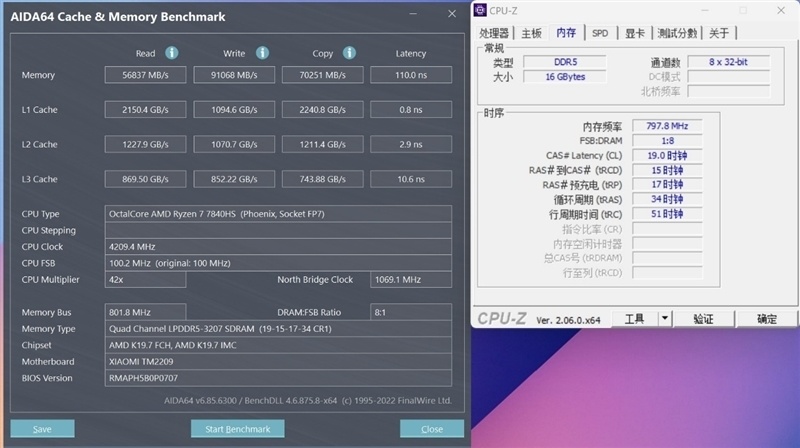The width and height of the screenshot is (800, 448).
Task: Click the DRAM:FSB Ratio value 8:1
Action: pos(411,312)
